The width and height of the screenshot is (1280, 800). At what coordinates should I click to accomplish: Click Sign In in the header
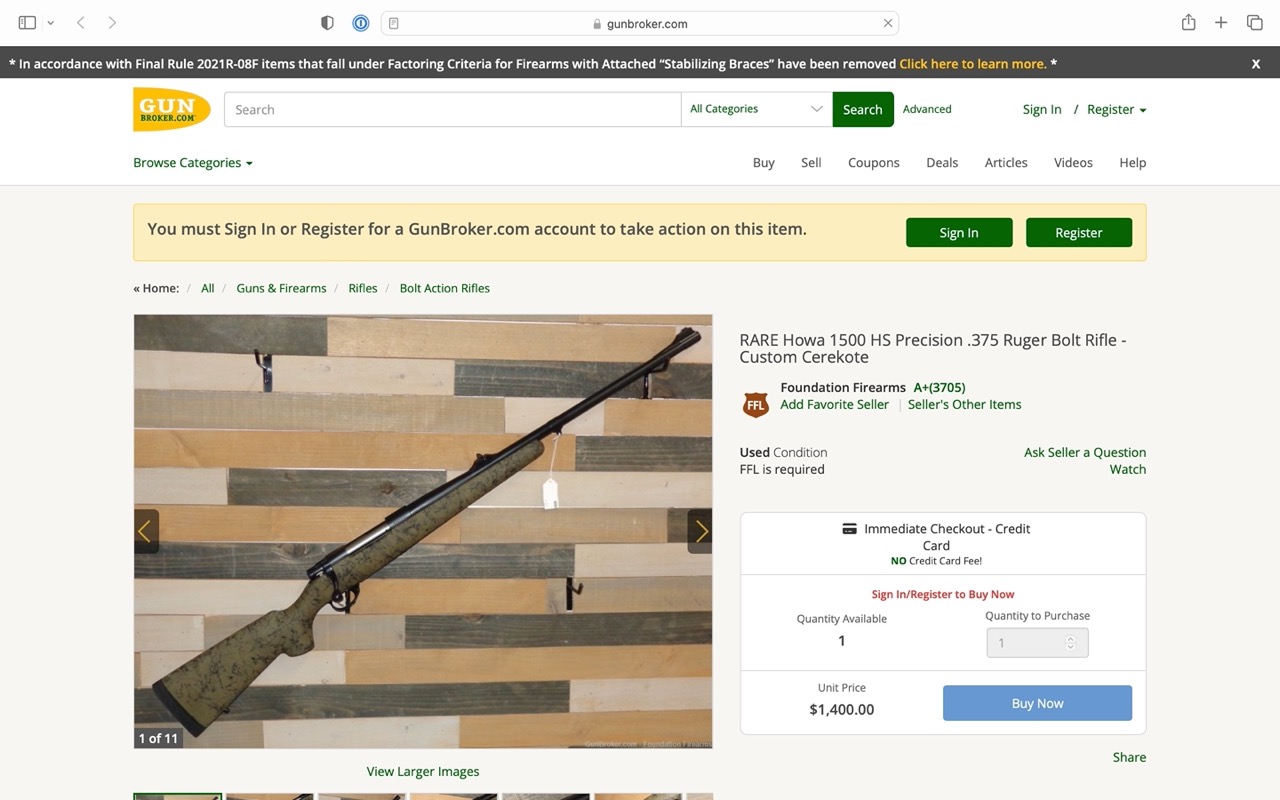[x=1042, y=109]
